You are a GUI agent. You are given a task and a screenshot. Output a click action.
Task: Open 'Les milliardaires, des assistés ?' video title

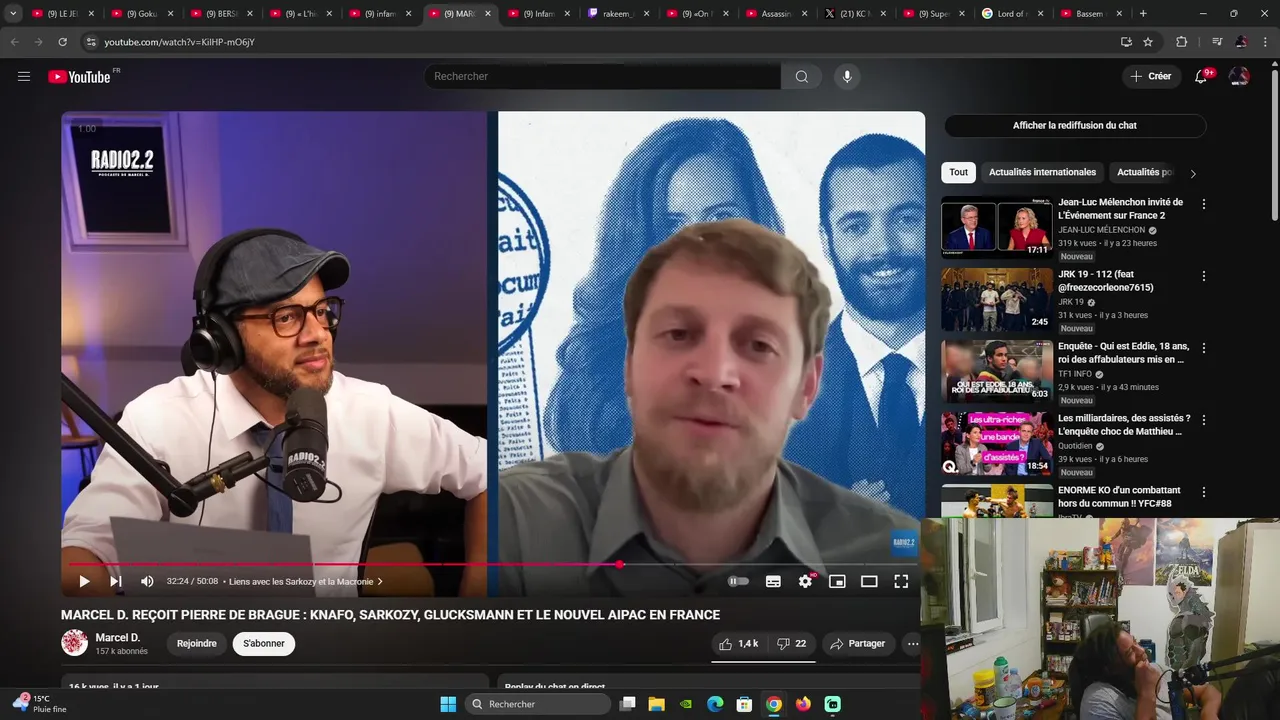point(1124,424)
